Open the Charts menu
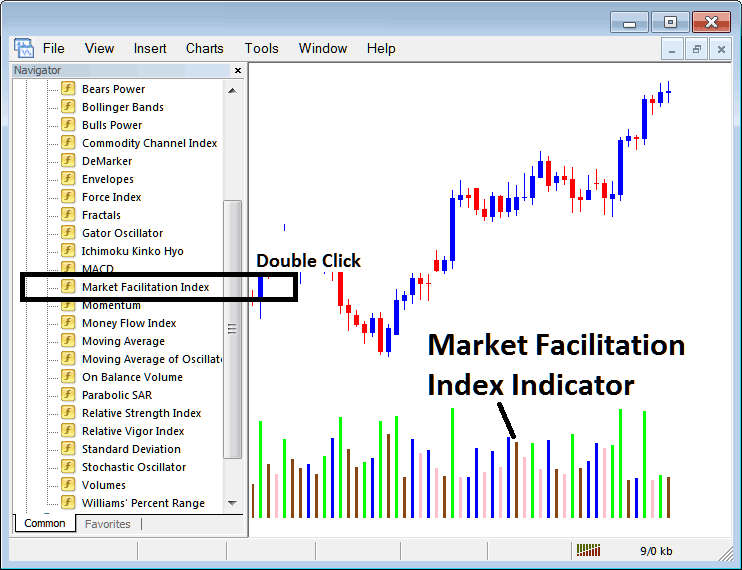The width and height of the screenshot is (742, 570). [x=204, y=48]
